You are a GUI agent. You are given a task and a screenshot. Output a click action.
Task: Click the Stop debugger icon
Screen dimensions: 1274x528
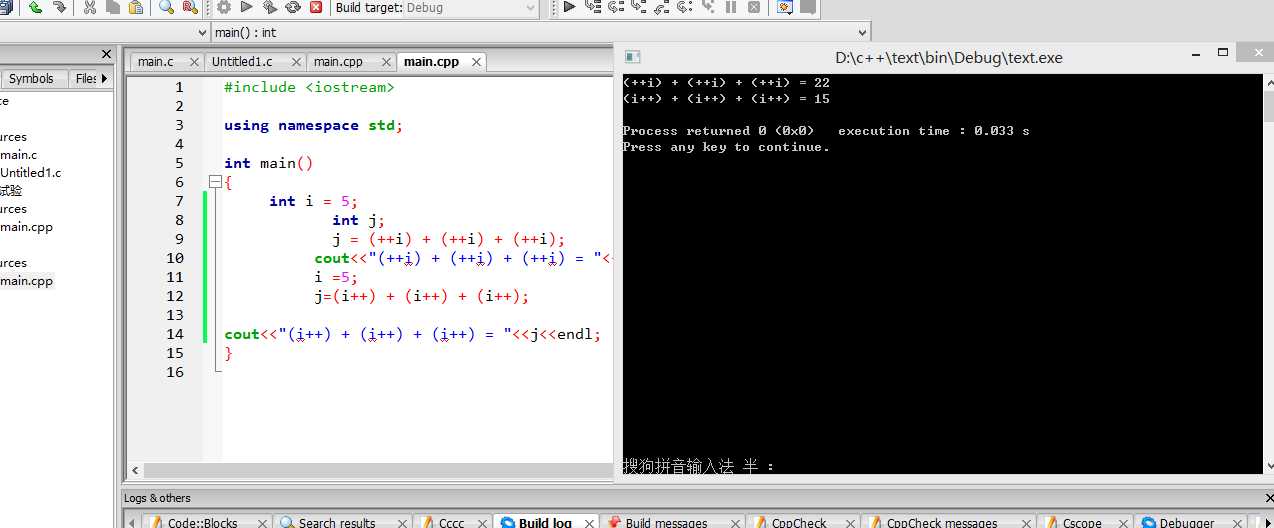[x=754, y=7]
